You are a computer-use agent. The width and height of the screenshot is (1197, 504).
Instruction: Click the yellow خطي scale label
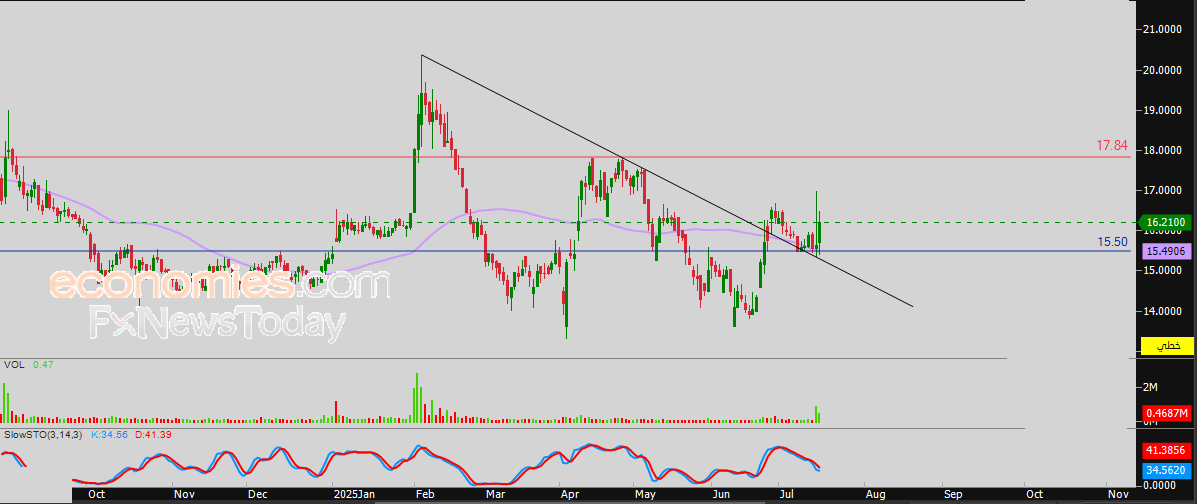pyautogui.click(x=1167, y=346)
